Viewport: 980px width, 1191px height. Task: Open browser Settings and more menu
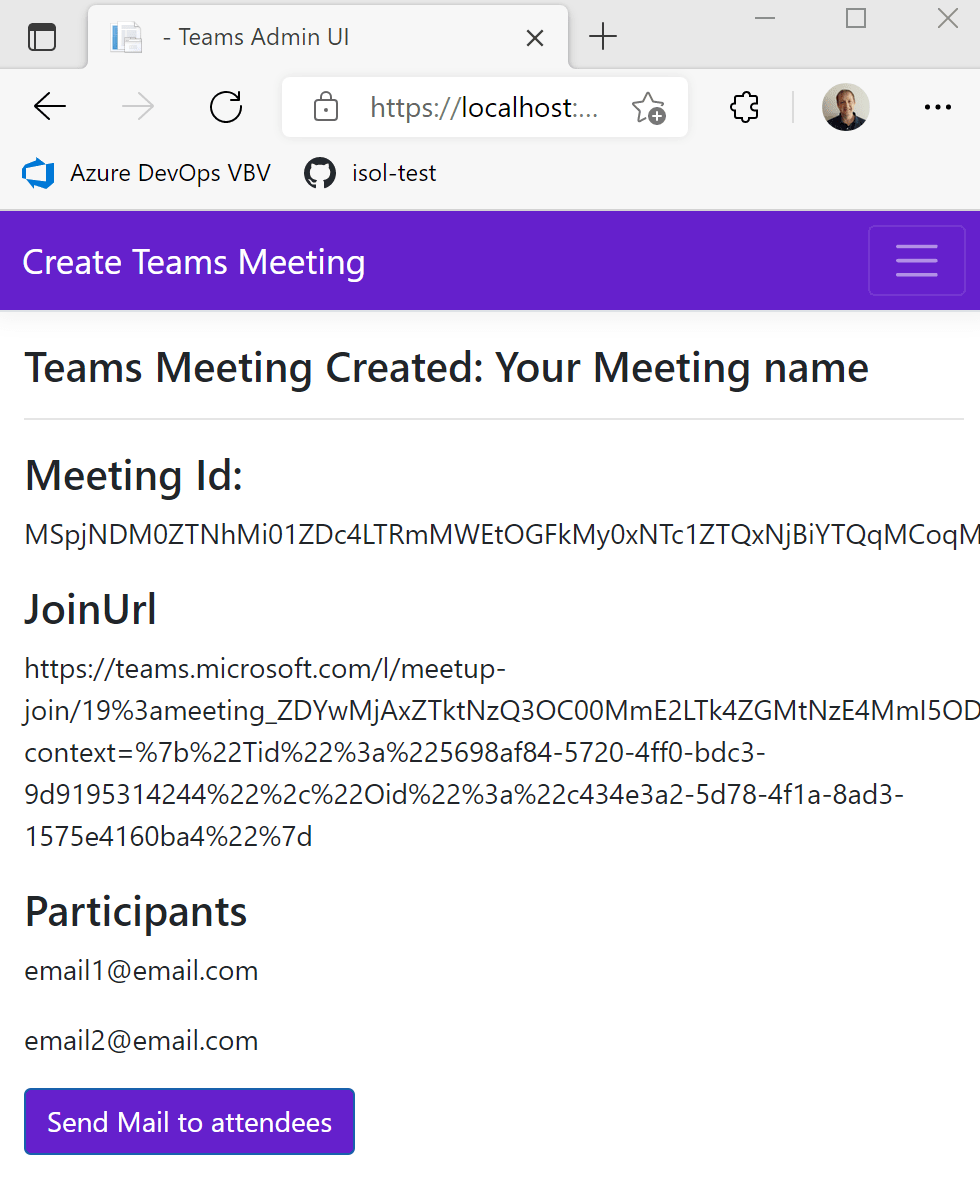(937, 107)
